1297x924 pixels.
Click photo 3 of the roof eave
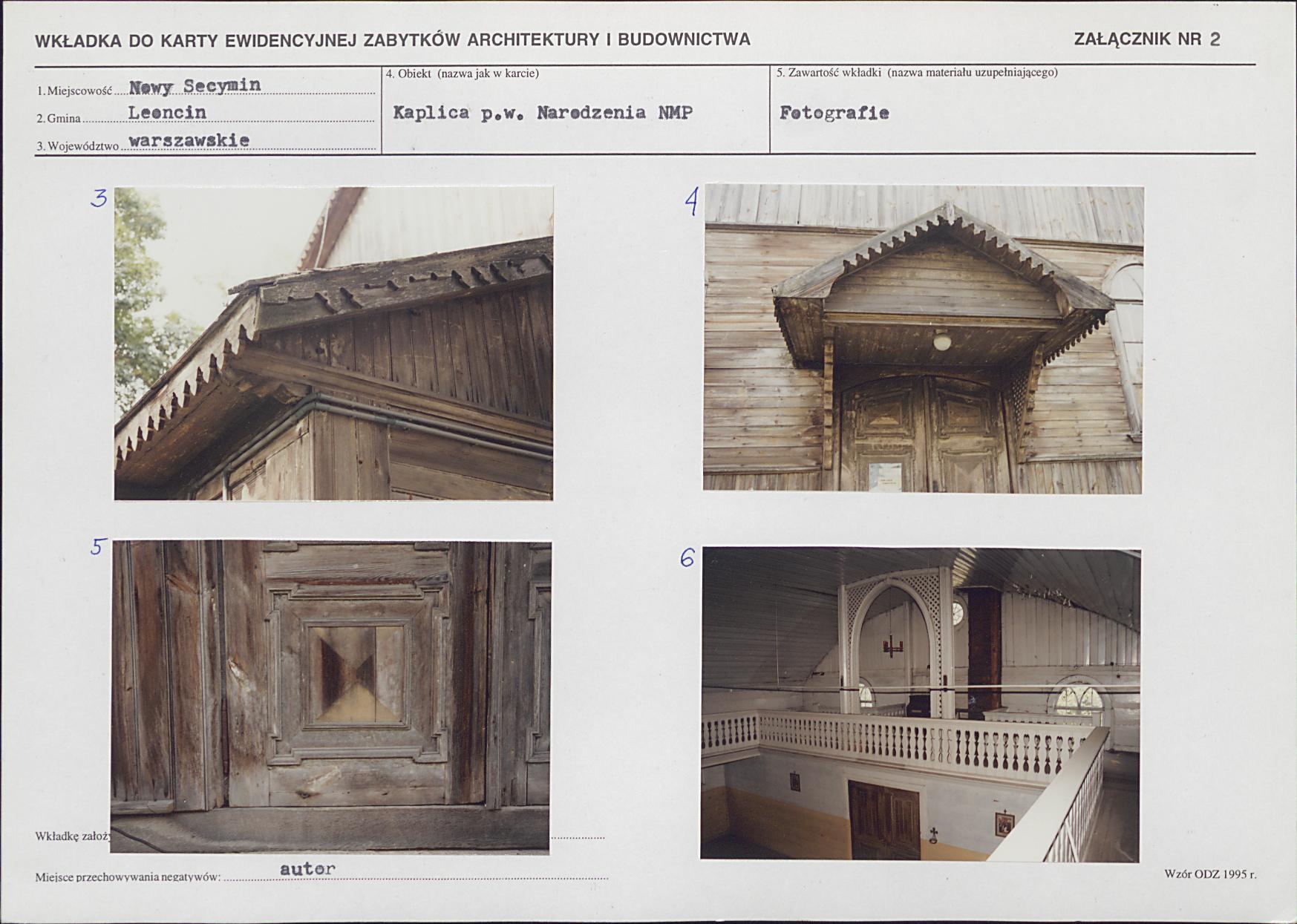pos(333,343)
